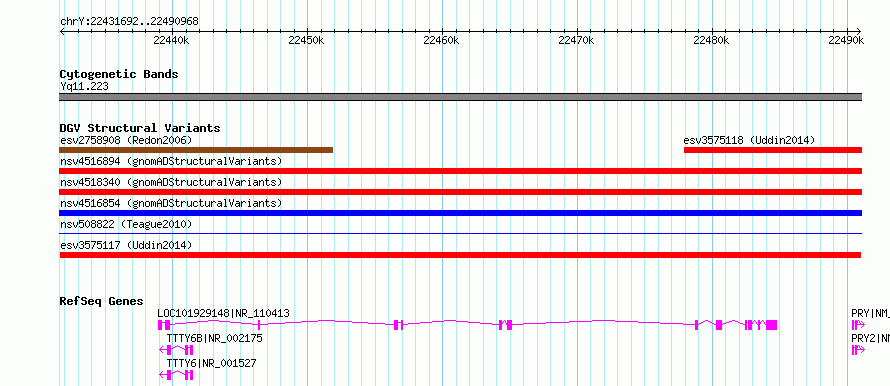Viewport: 890px width, 386px height.
Task: Click the Cytogenetic Bands track title
Action: tap(119, 74)
